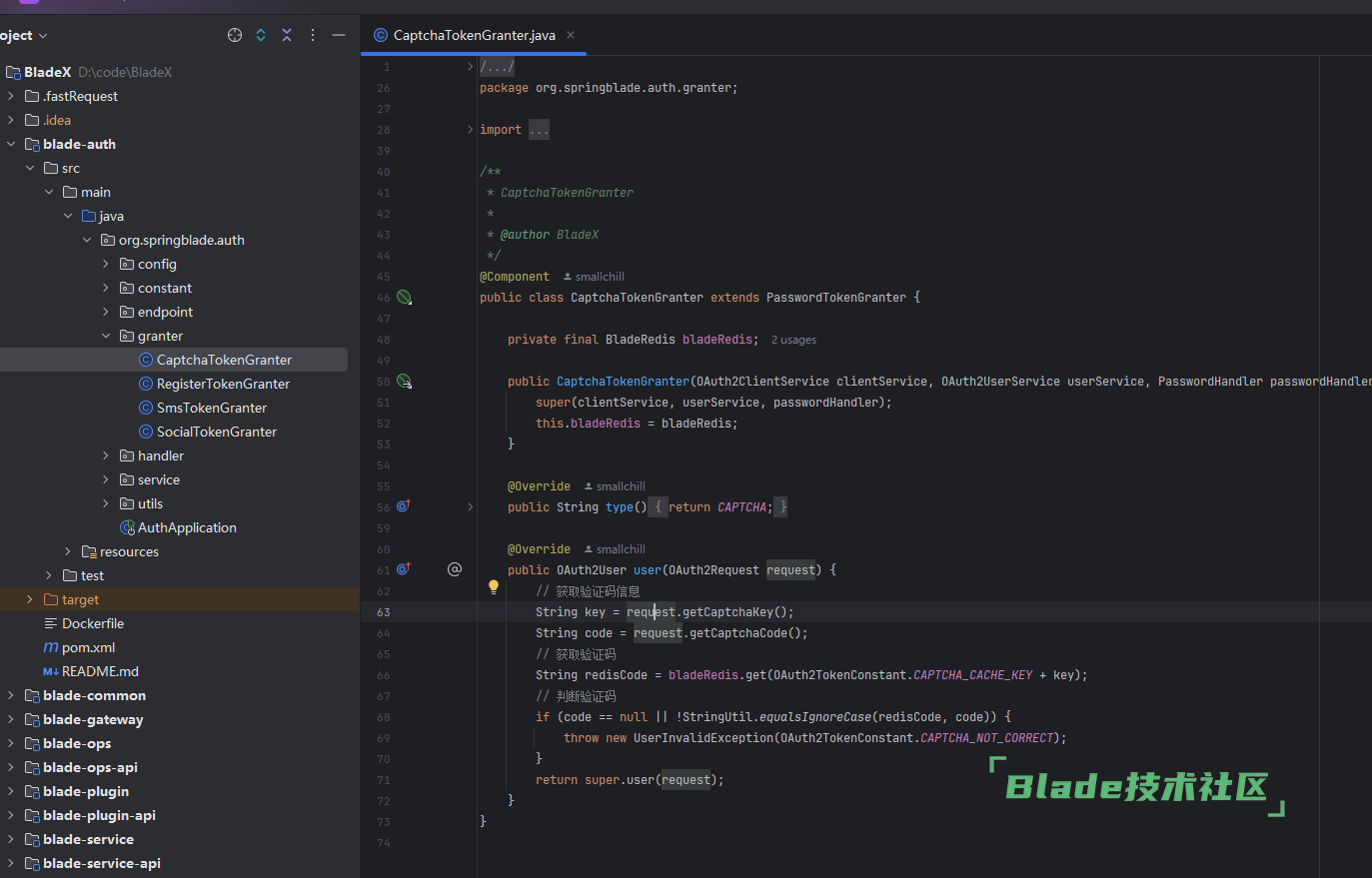Click line number 63 in the gutter
The height and width of the screenshot is (878, 1372).
(384, 612)
